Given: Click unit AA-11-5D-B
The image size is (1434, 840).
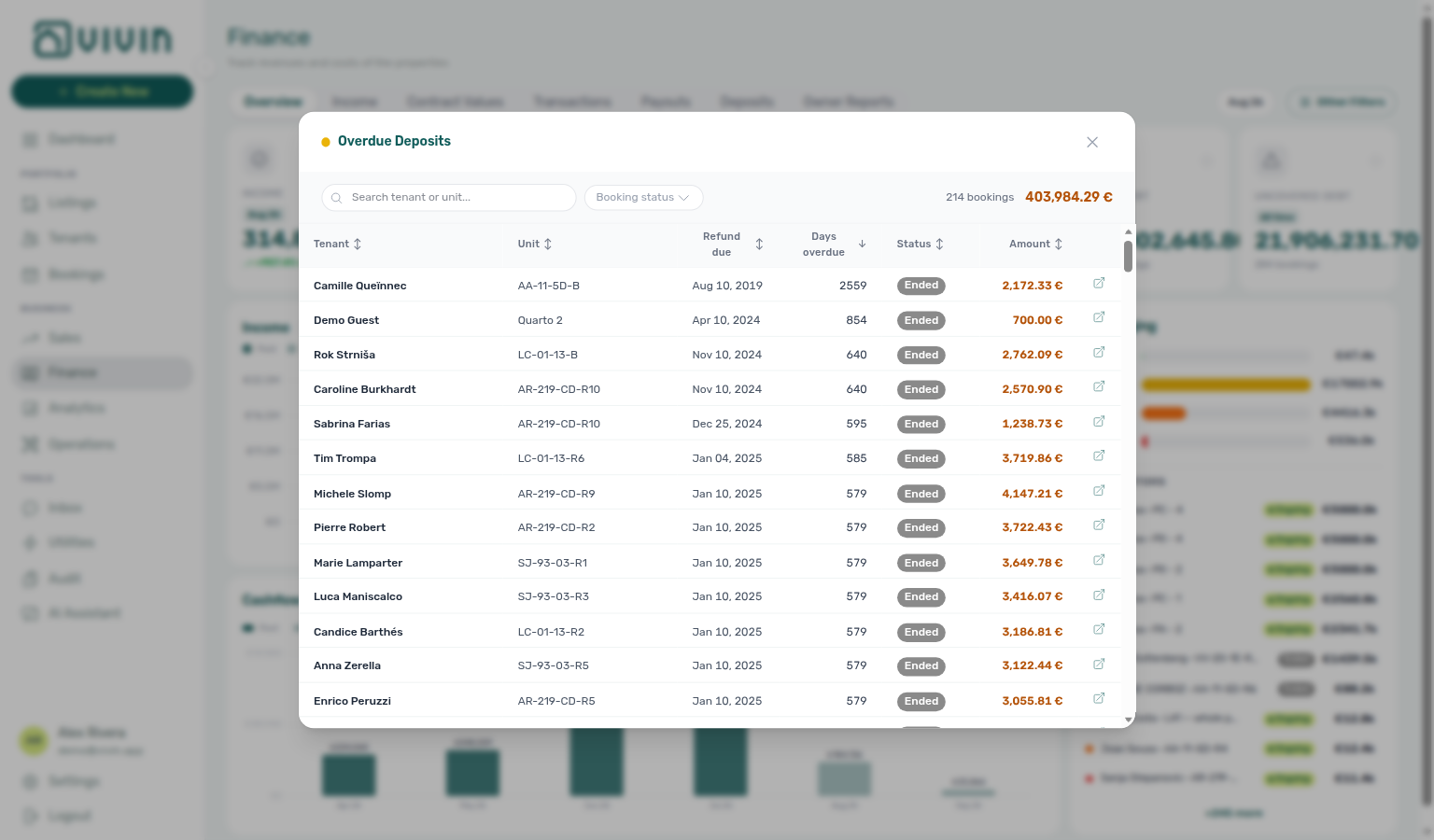Looking at the screenshot, I should pyautogui.click(x=549, y=286).
